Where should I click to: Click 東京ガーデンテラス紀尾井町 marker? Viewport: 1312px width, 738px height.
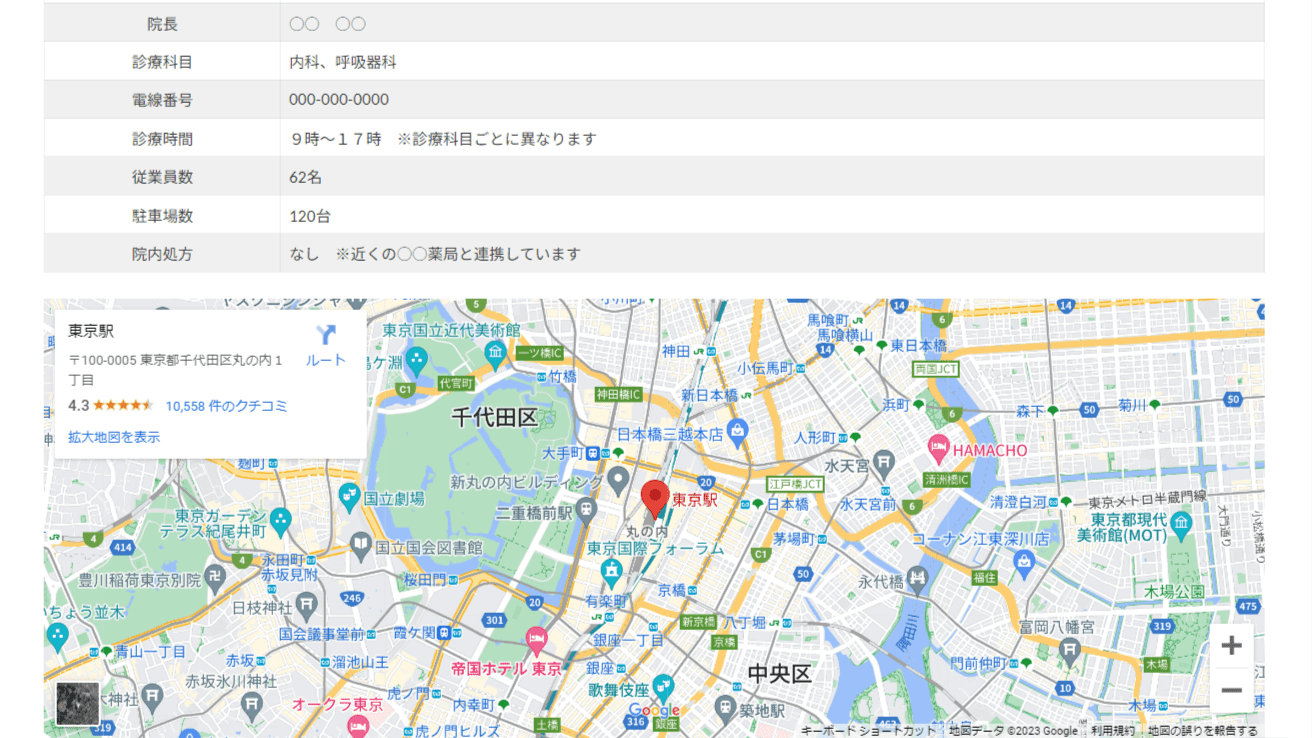(x=281, y=521)
